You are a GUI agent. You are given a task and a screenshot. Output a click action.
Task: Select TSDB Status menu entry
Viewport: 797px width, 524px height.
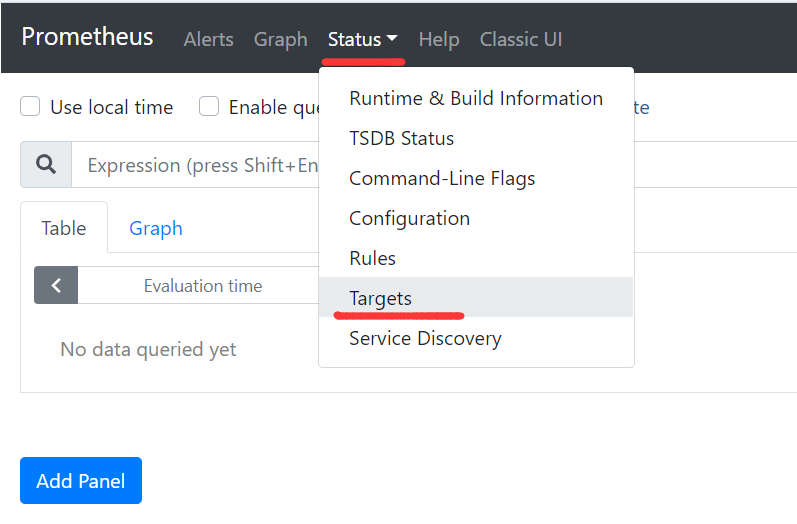click(476, 138)
